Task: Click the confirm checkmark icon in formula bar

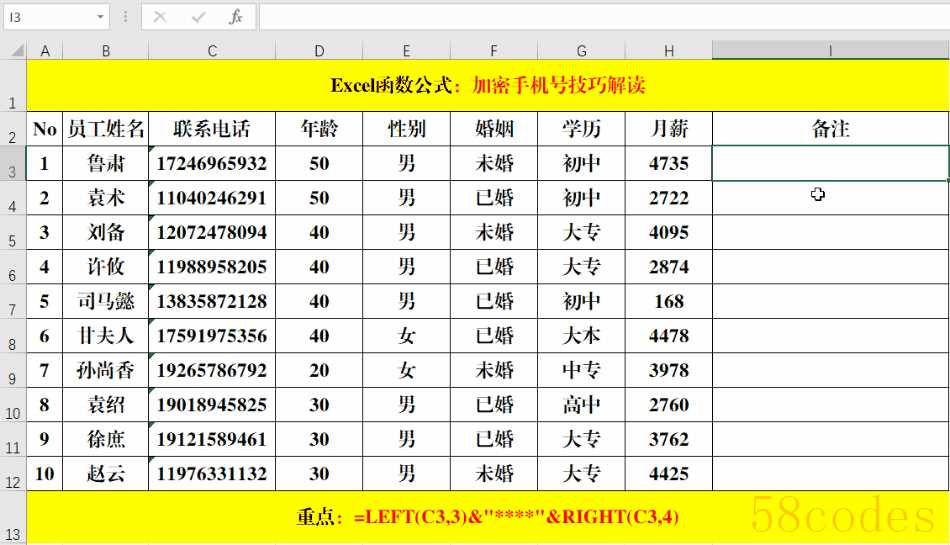Action: pyautogui.click(x=198, y=17)
